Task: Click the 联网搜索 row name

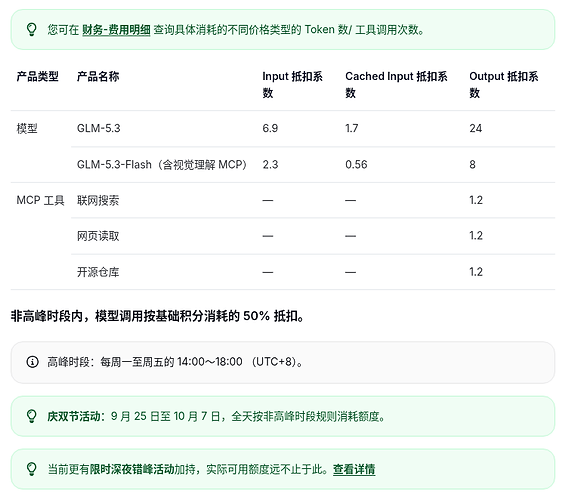Action: (x=98, y=200)
